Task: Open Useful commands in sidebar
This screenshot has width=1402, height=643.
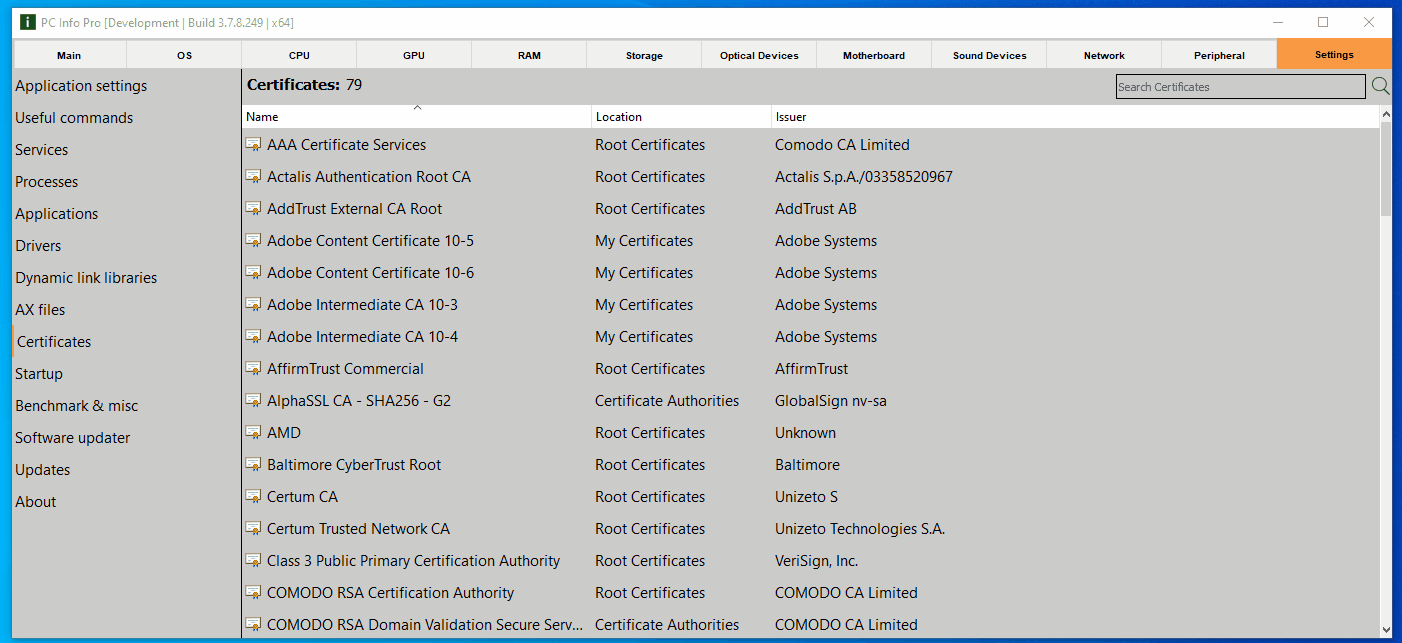Action: pos(74,118)
